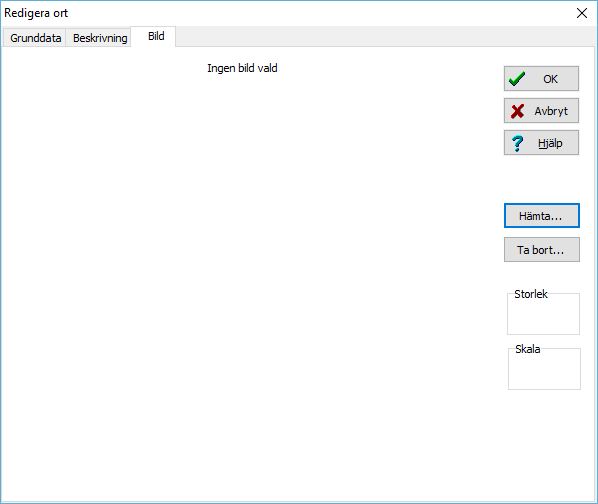598x504 pixels.
Task: Open the Beskrivning tab
Action: (x=100, y=38)
